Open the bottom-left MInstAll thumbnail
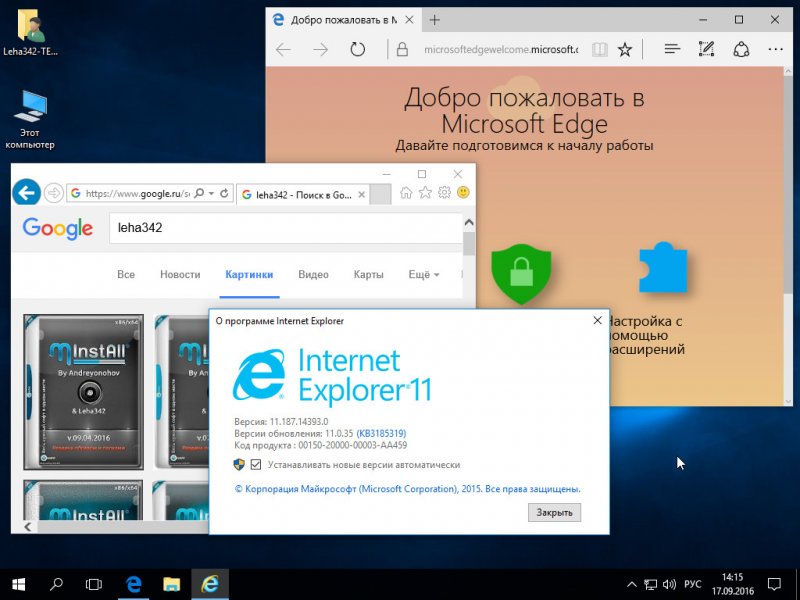The width and height of the screenshot is (800, 600). pos(84,500)
